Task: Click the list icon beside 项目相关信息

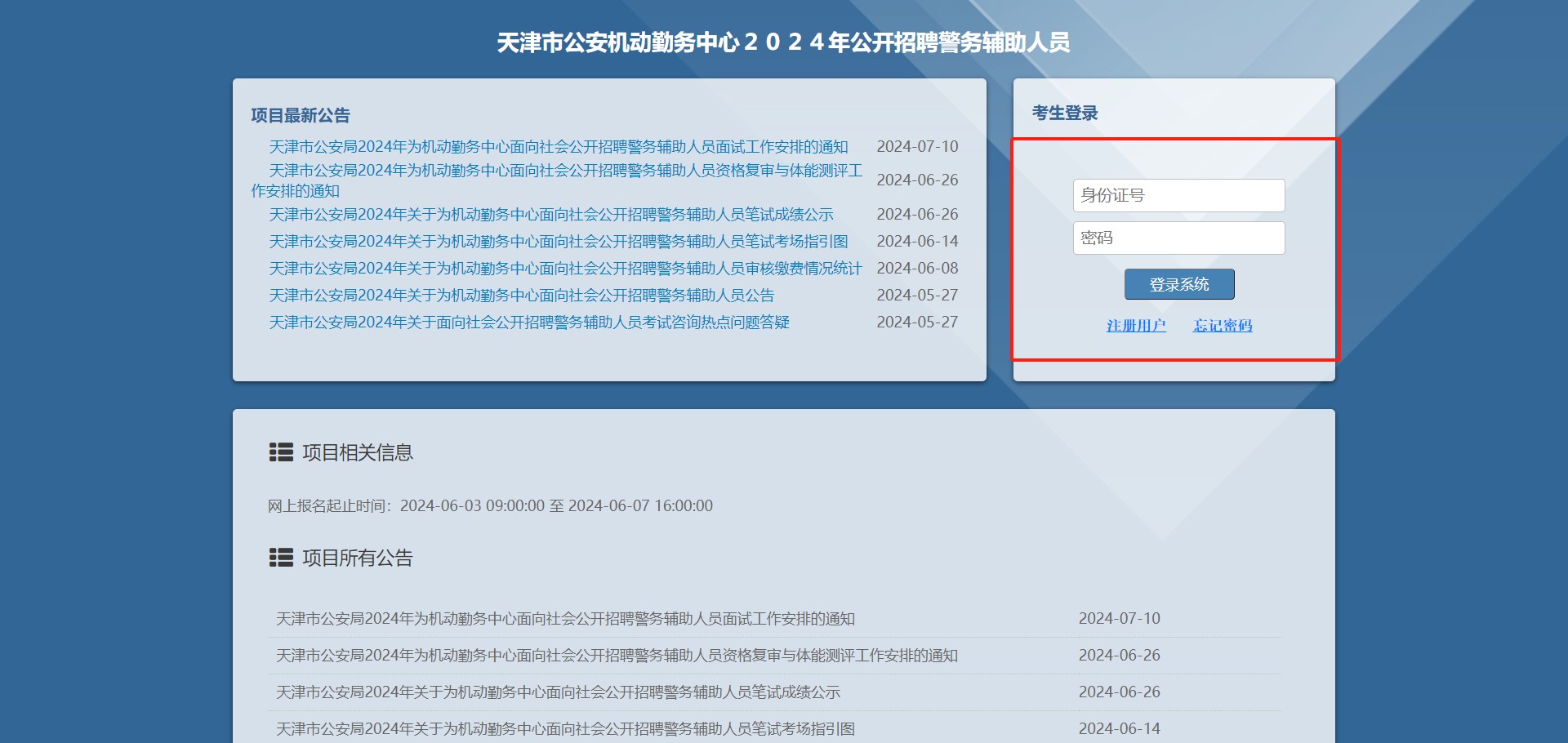Action: coord(281,452)
